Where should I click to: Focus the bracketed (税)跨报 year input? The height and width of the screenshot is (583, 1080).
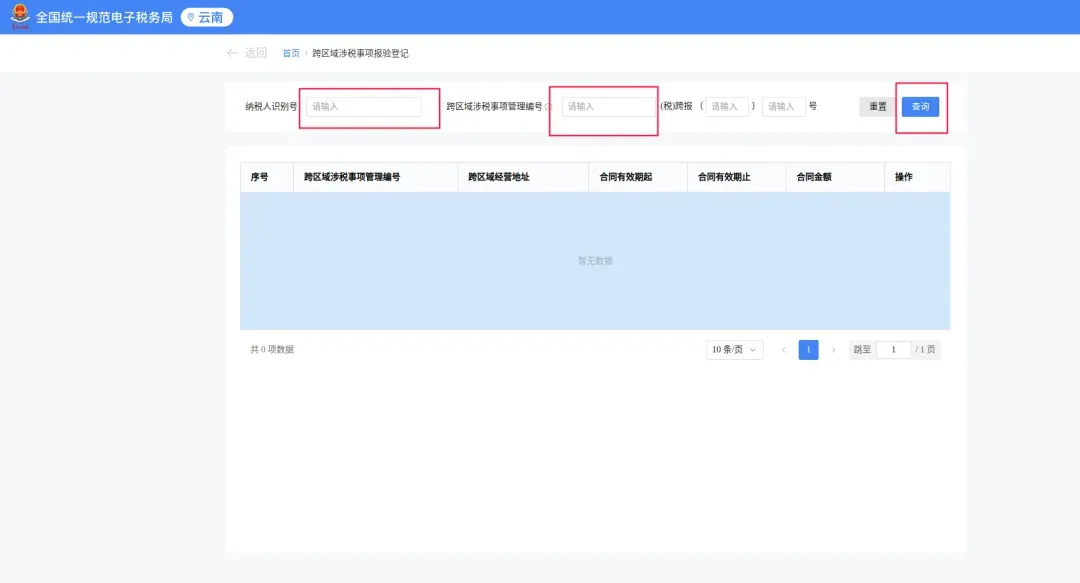pos(727,107)
